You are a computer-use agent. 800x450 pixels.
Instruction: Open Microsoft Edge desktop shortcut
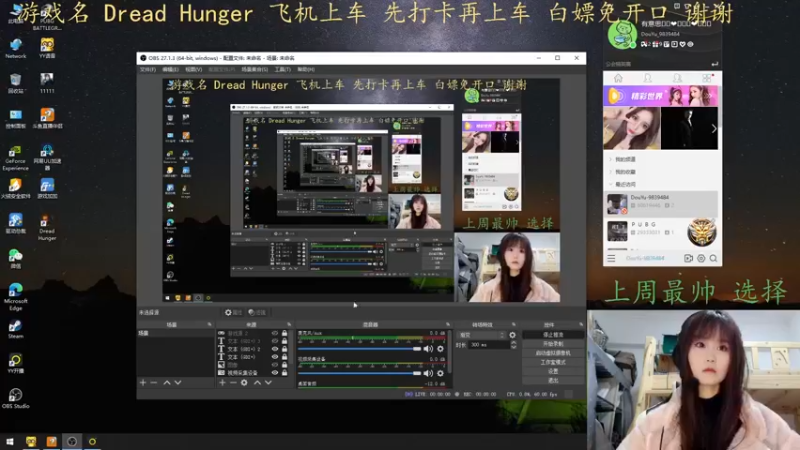pyautogui.click(x=15, y=296)
